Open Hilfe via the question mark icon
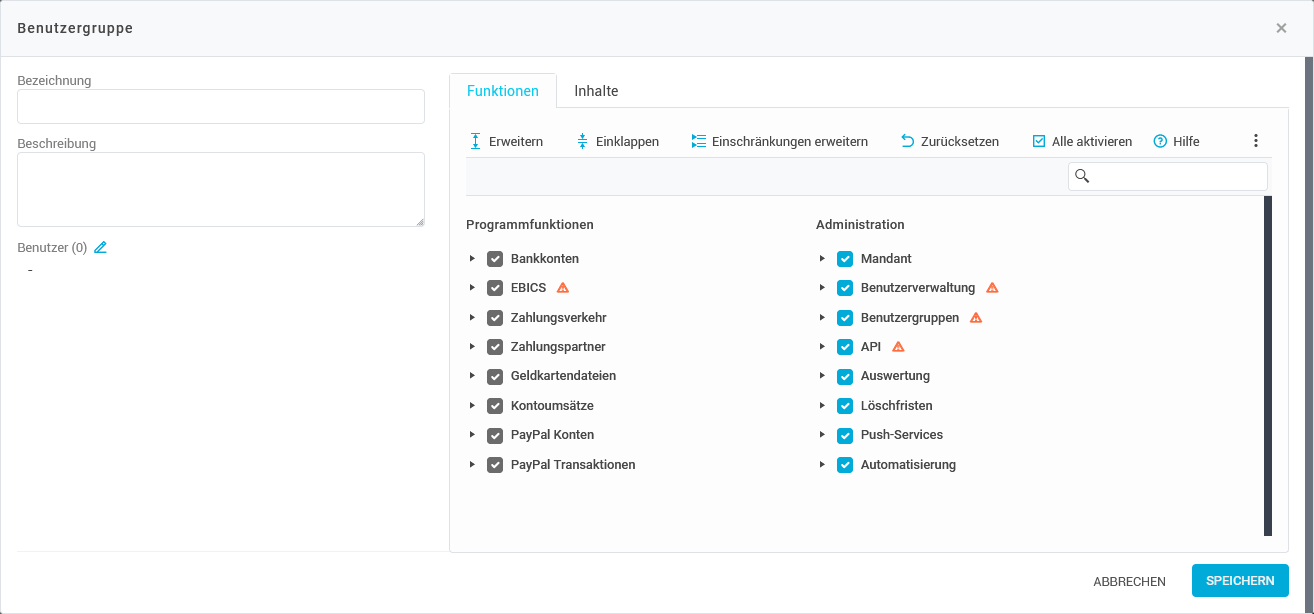The image size is (1314, 614). click(x=1161, y=141)
